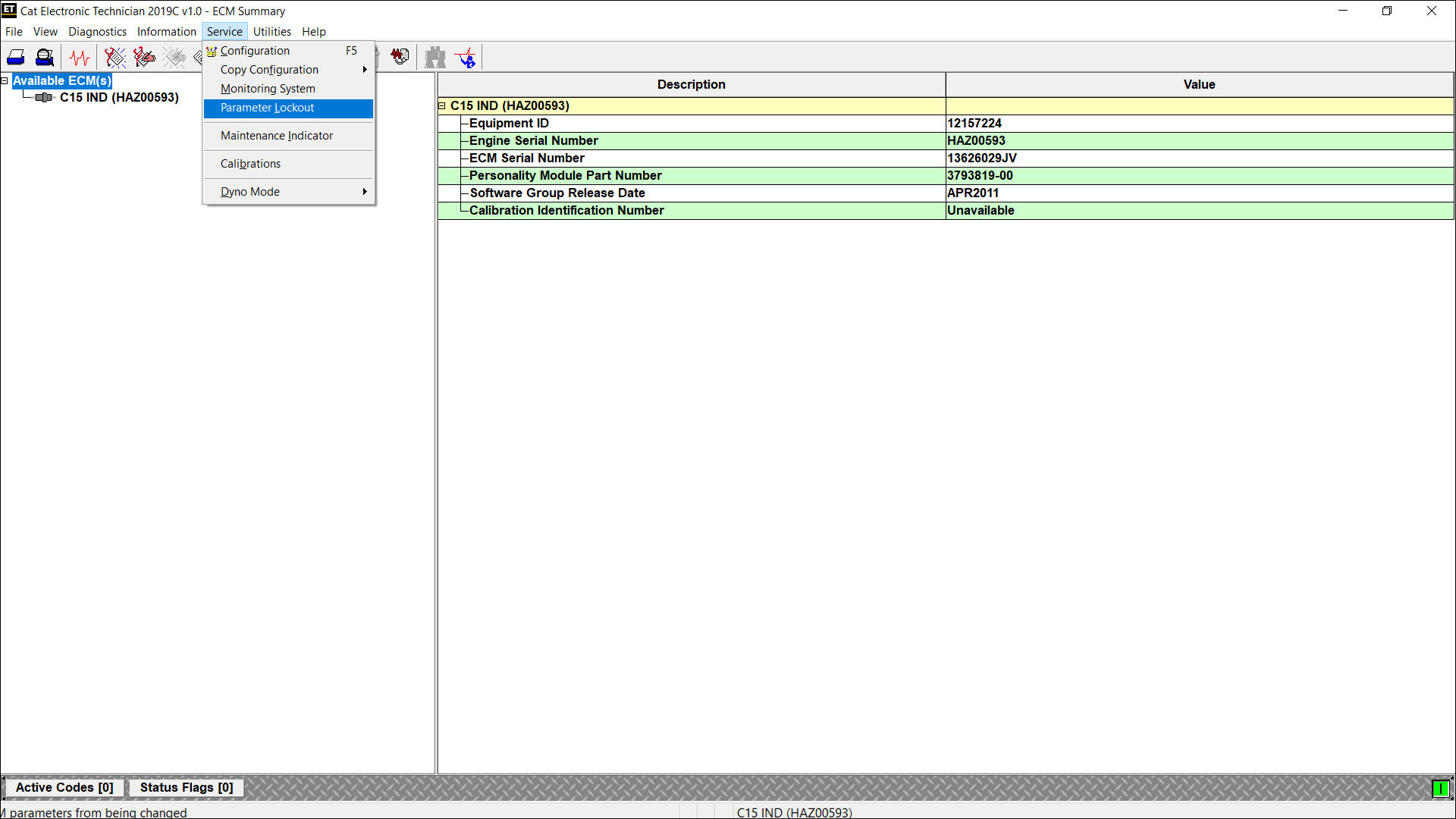
Task: Click the Logged Diagnostic Codes icon
Action: click(x=144, y=58)
